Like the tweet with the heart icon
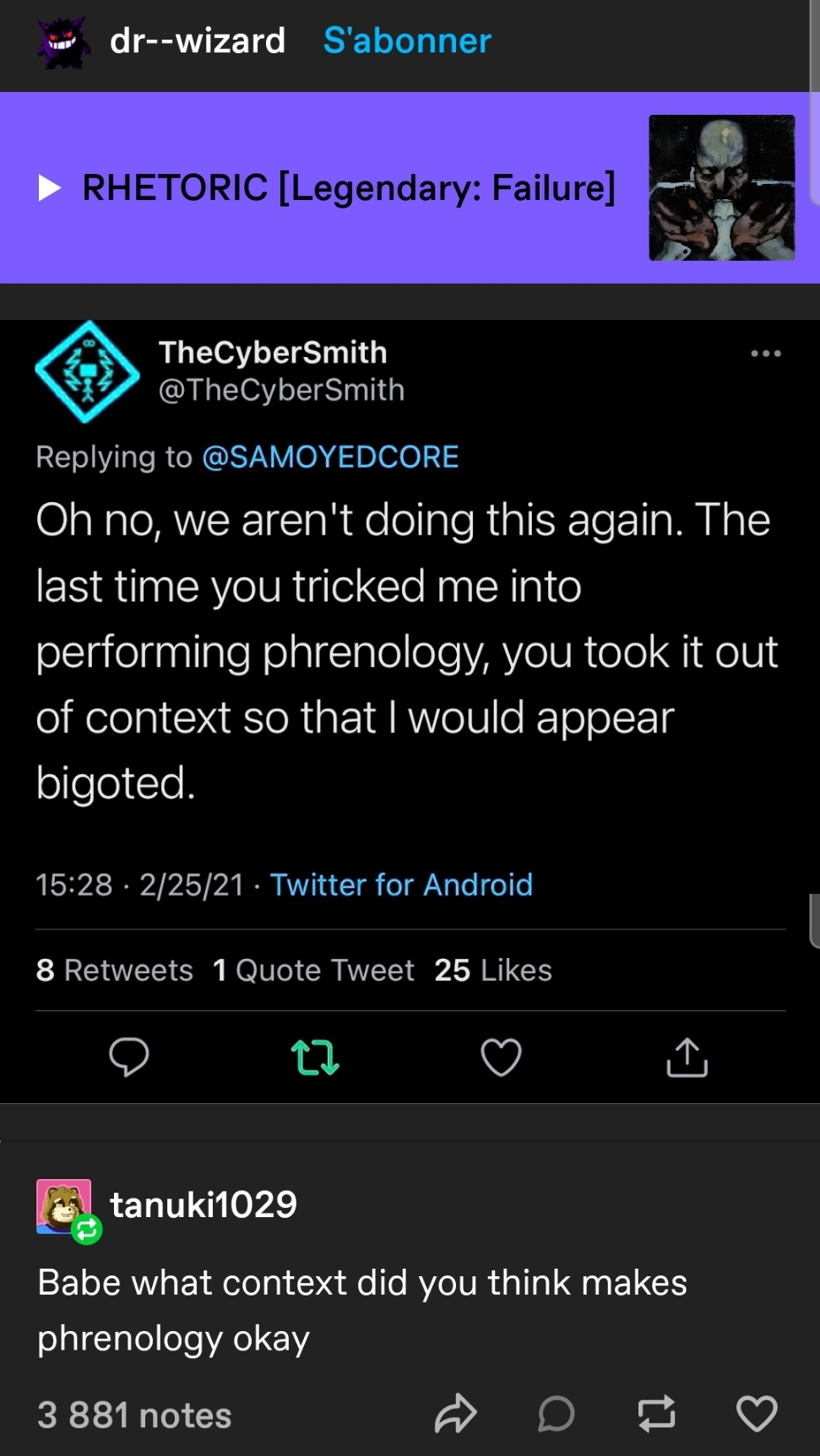This screenshot has height=1456, width=820. 501,1058
